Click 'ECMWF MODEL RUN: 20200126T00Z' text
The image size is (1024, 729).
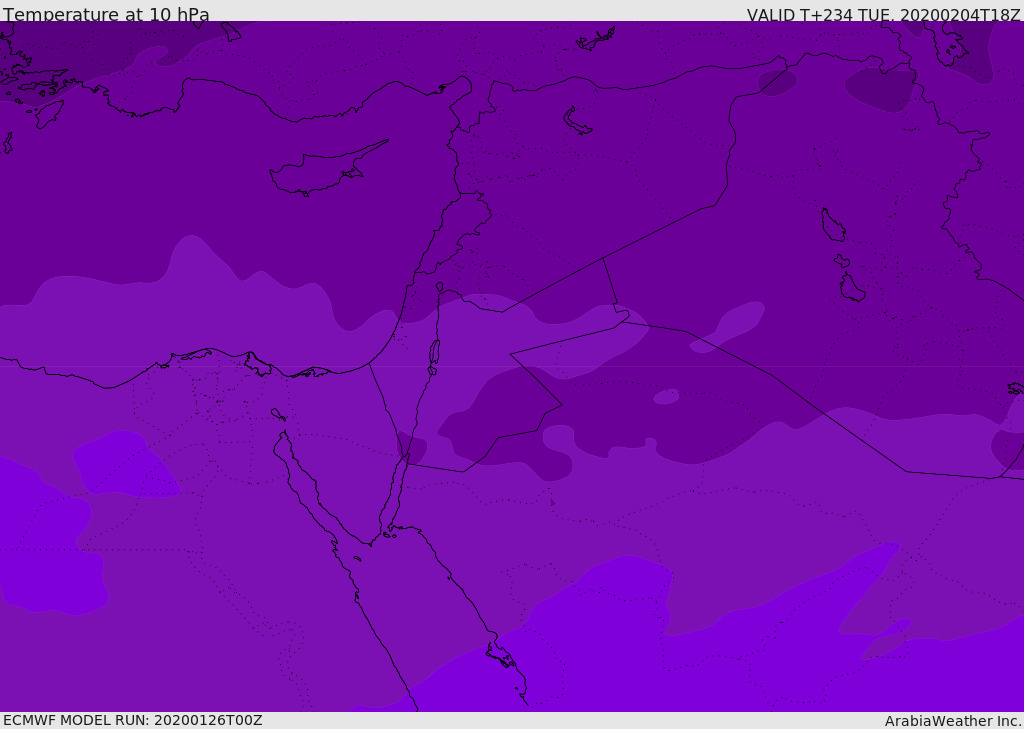tap(133, 720)
